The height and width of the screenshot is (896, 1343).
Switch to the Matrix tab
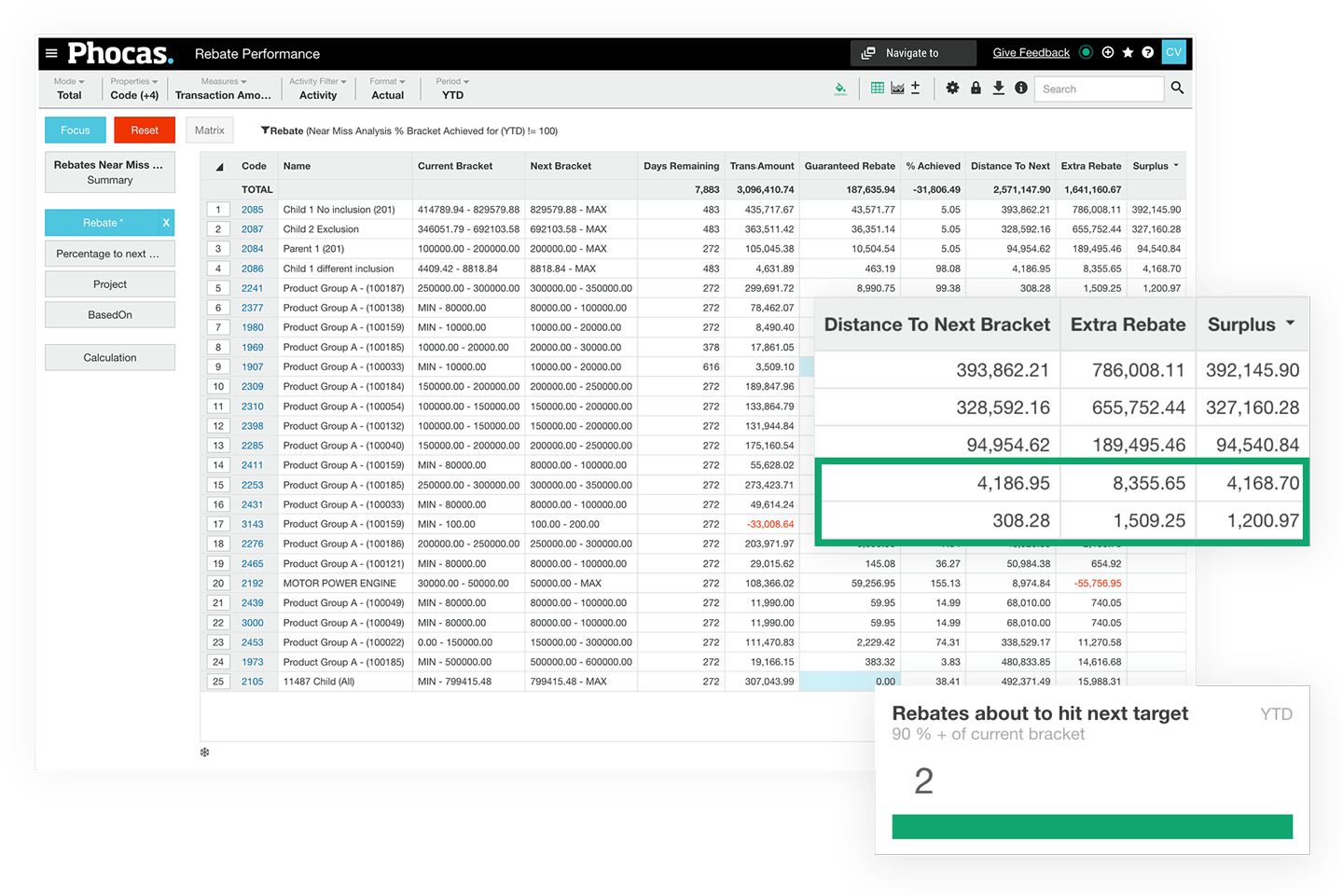tap(209, 130)
